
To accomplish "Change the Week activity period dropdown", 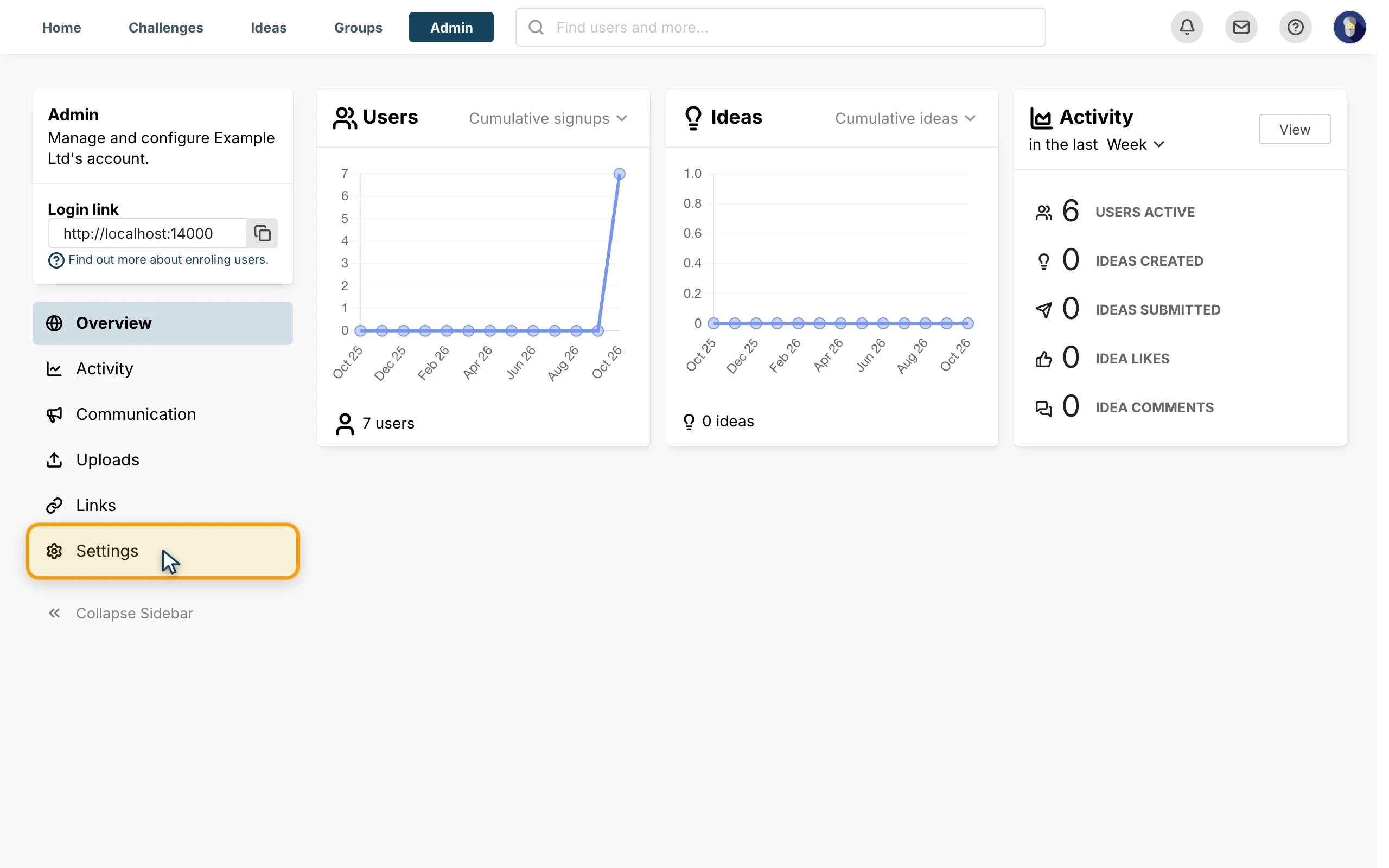I will [x=1135, y=145].
